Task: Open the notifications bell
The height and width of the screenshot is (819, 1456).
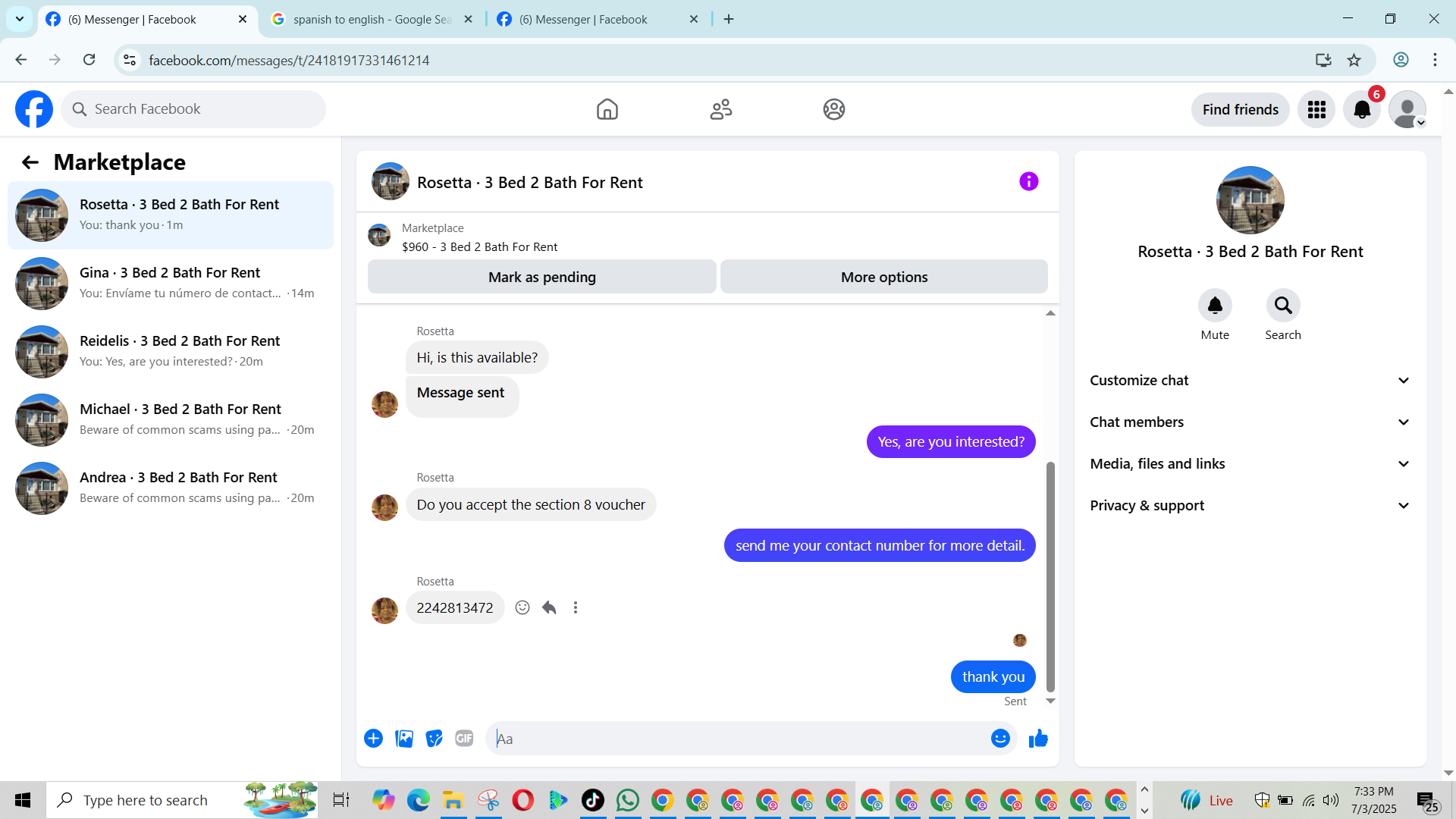Action: (1362, 110)
